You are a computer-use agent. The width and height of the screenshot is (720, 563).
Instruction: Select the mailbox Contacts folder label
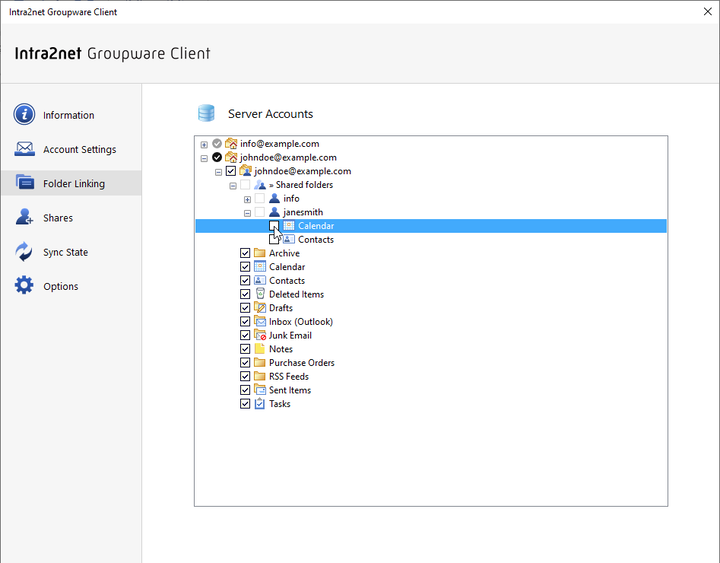coord(287,281)
